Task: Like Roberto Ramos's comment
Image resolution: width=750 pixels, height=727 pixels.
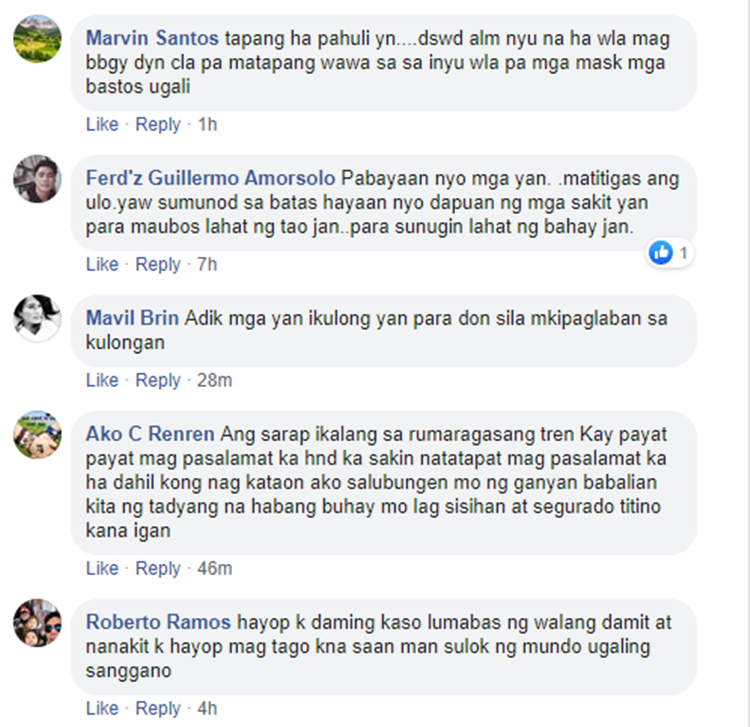Action: [x=102, y=708]
